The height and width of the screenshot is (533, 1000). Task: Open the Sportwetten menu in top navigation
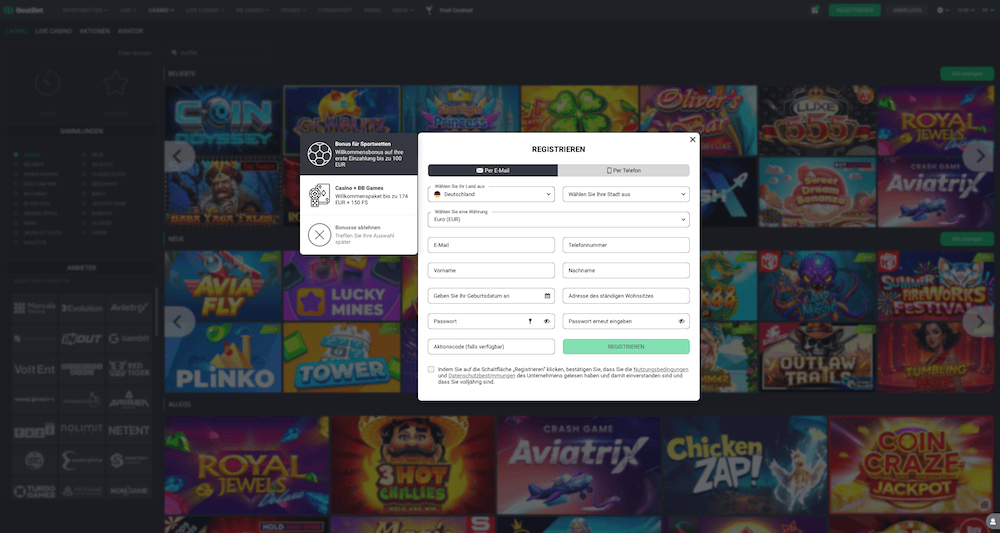[x=85, y=10]
